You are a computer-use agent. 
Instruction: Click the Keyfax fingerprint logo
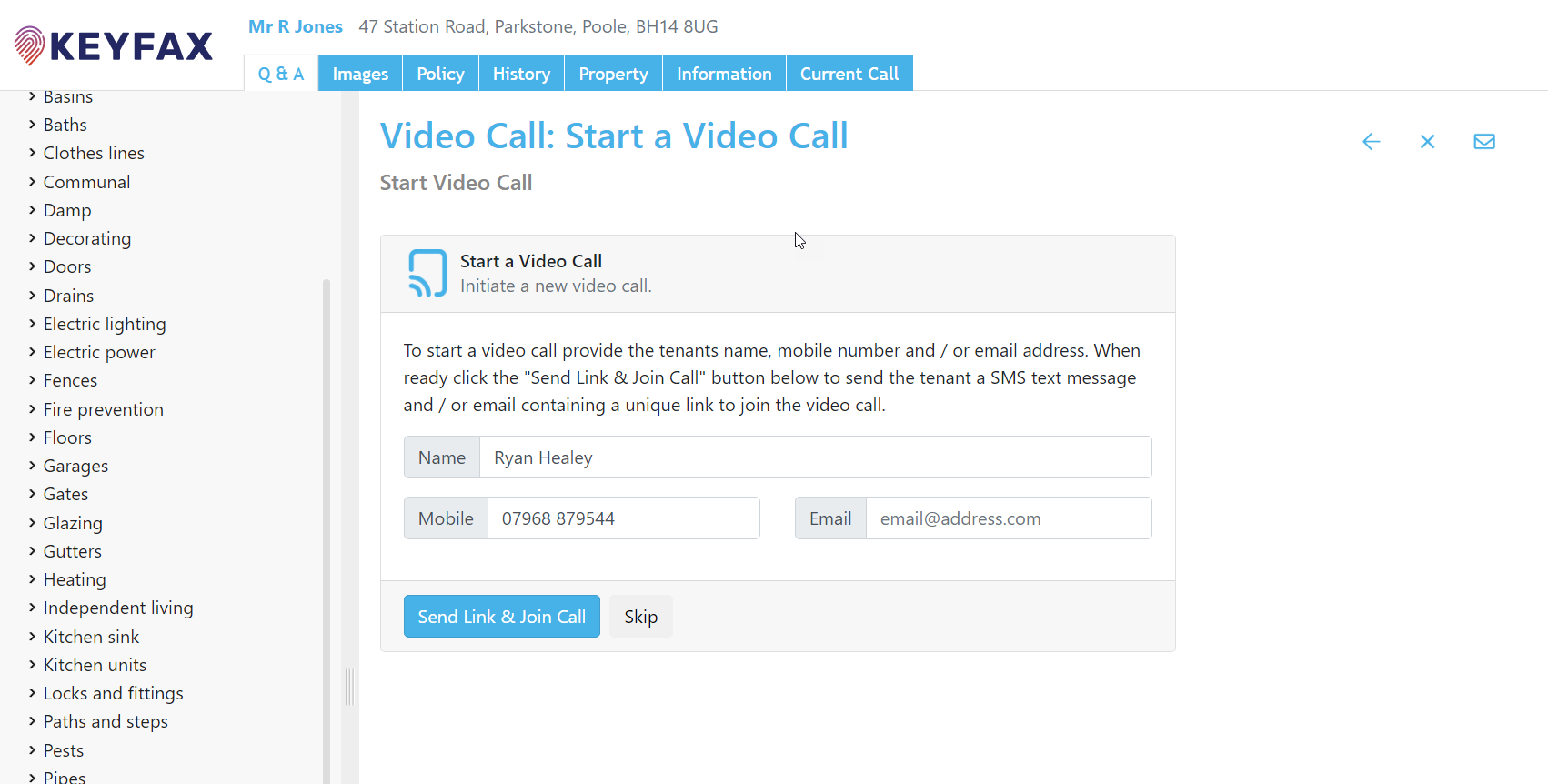(30, 45)
